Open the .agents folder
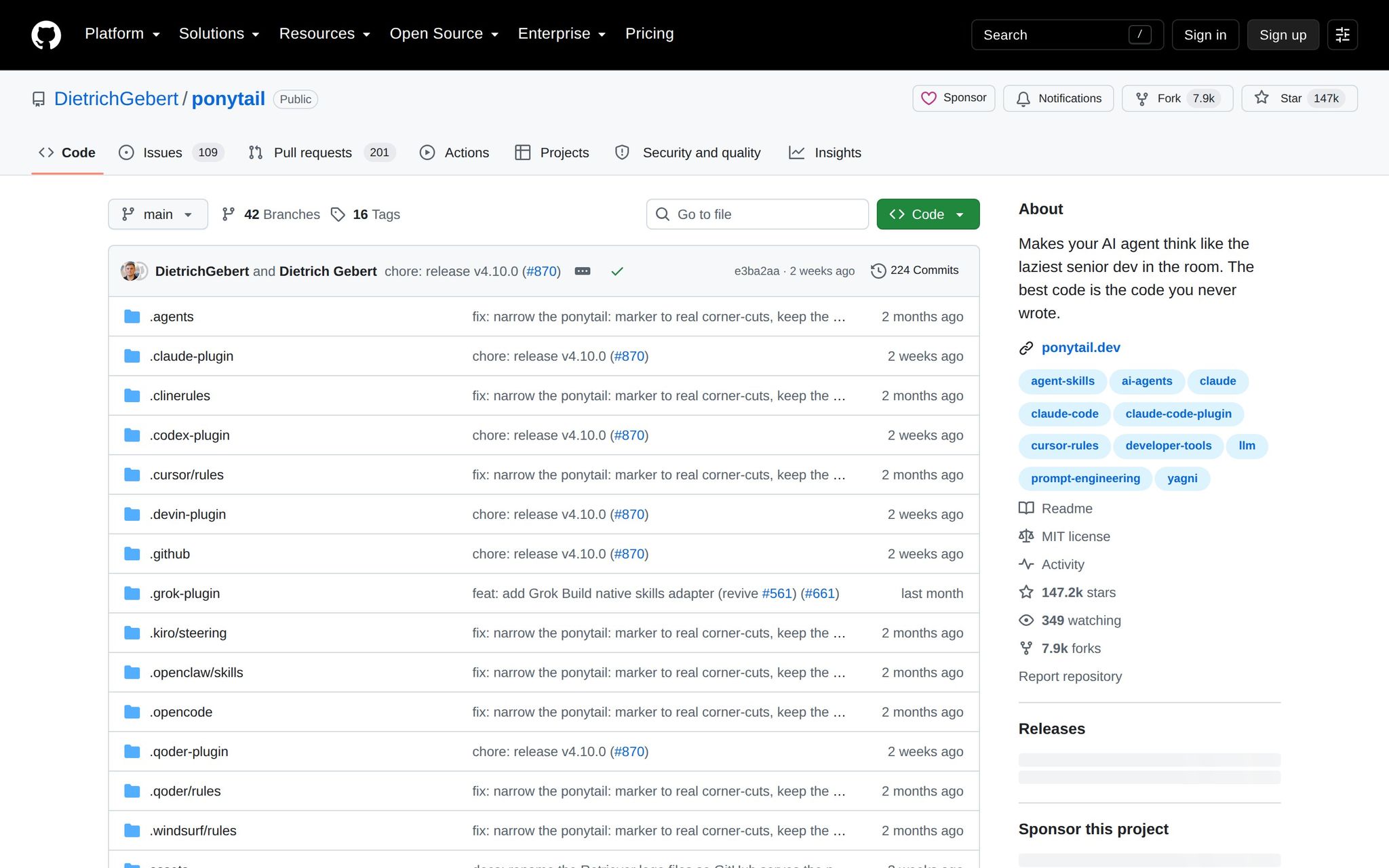1389x868 pixels. pos(172,317)
